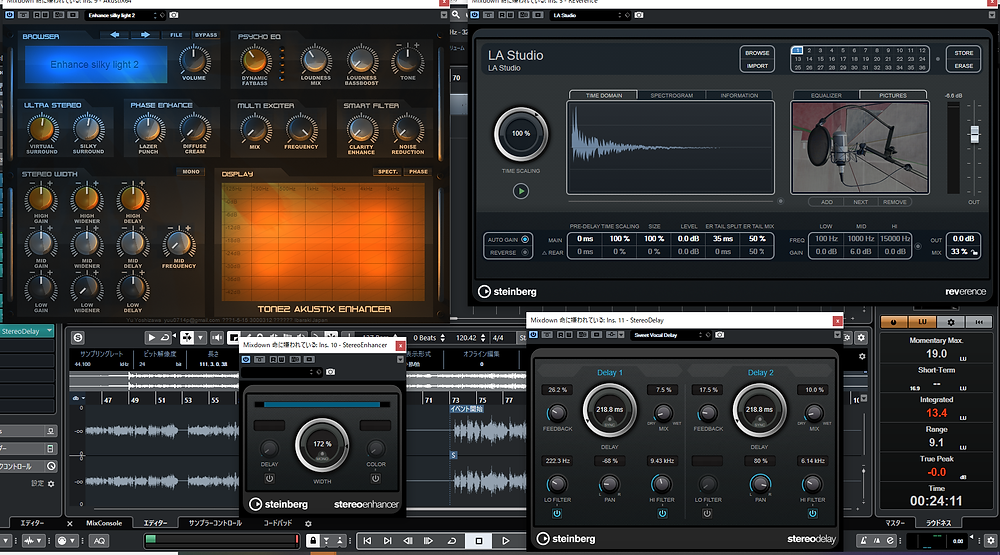The image size is (1000, 555).
Task: Click the AQ button in bottom bar
Action: pos(99,540)
